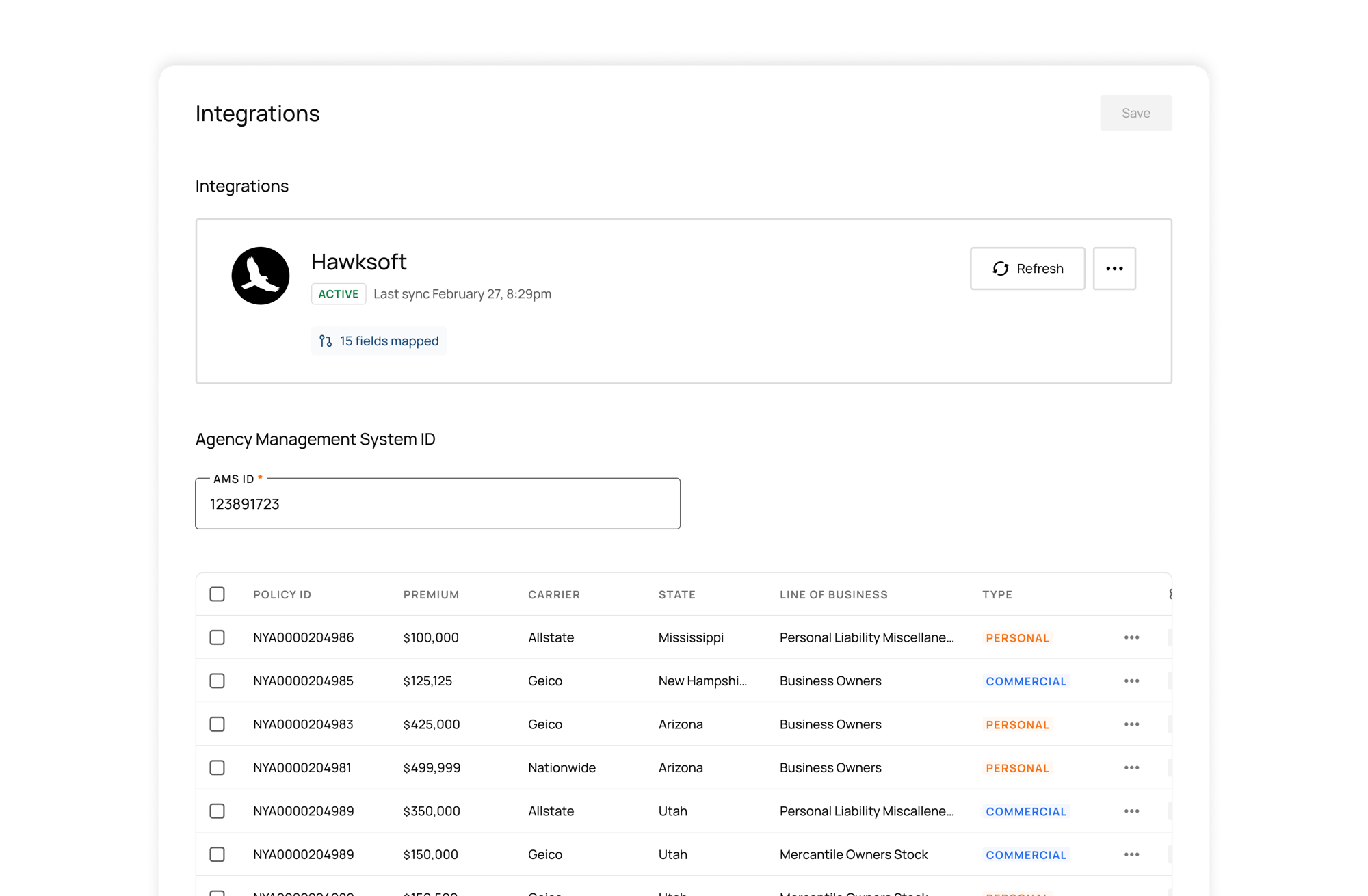The height and width of the screenshot is (896, 1368).
Task: Click the three-dot menu icon for NYA0000204985
Action: point(1131,680)
